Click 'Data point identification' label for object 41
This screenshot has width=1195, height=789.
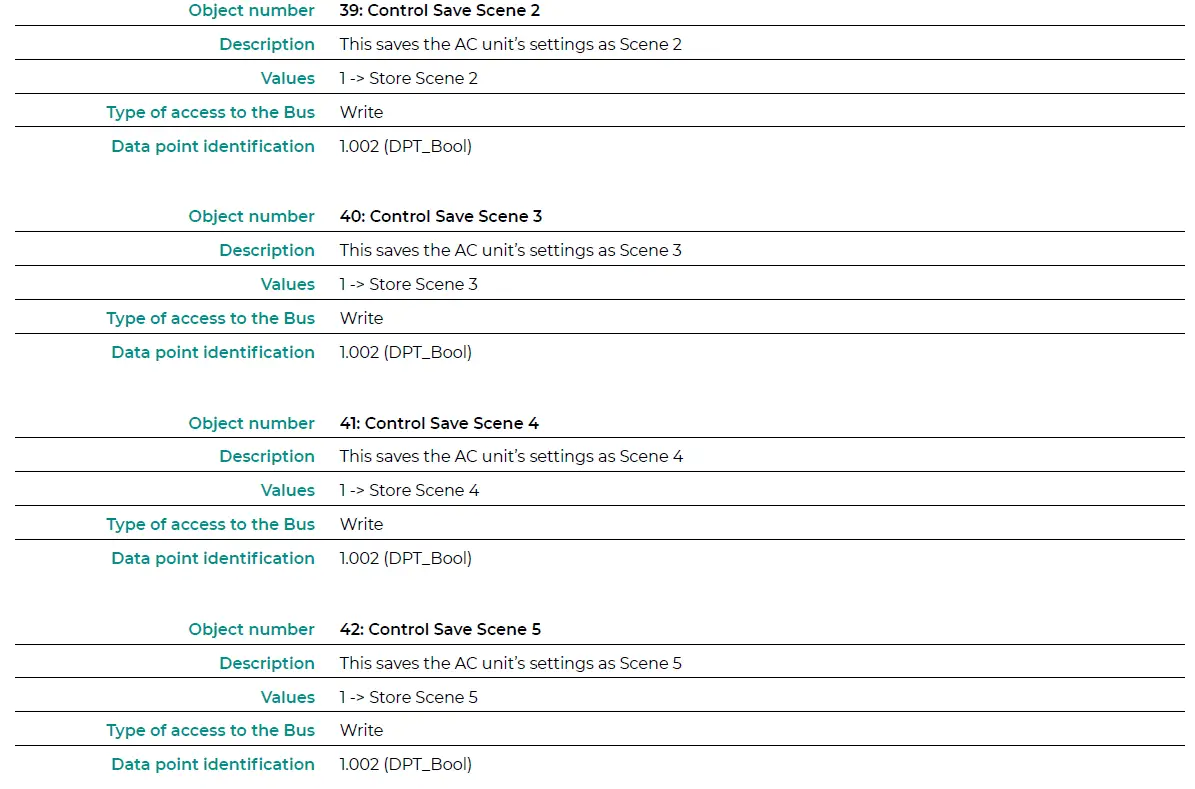coord(213,559)
